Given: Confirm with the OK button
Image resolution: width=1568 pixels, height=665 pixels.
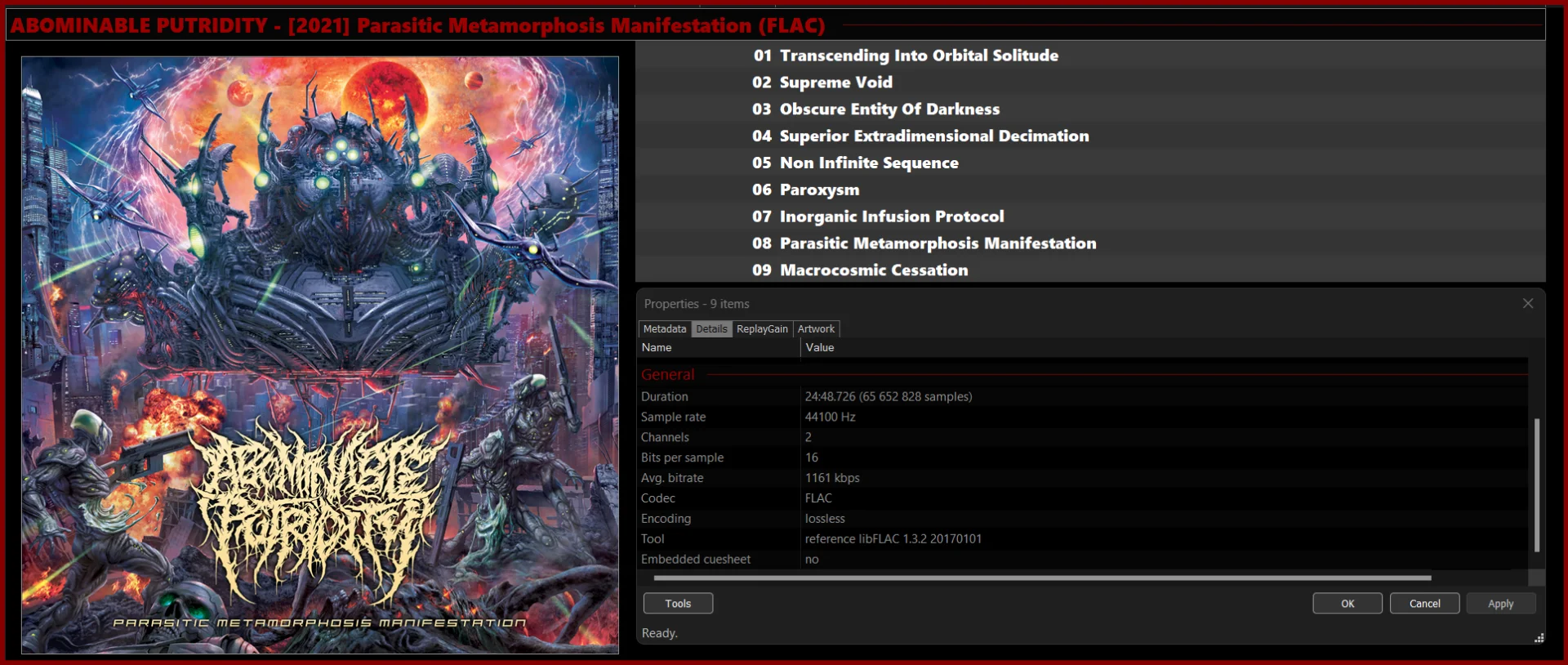Looking at the screenshot, I should point(1347,603).
